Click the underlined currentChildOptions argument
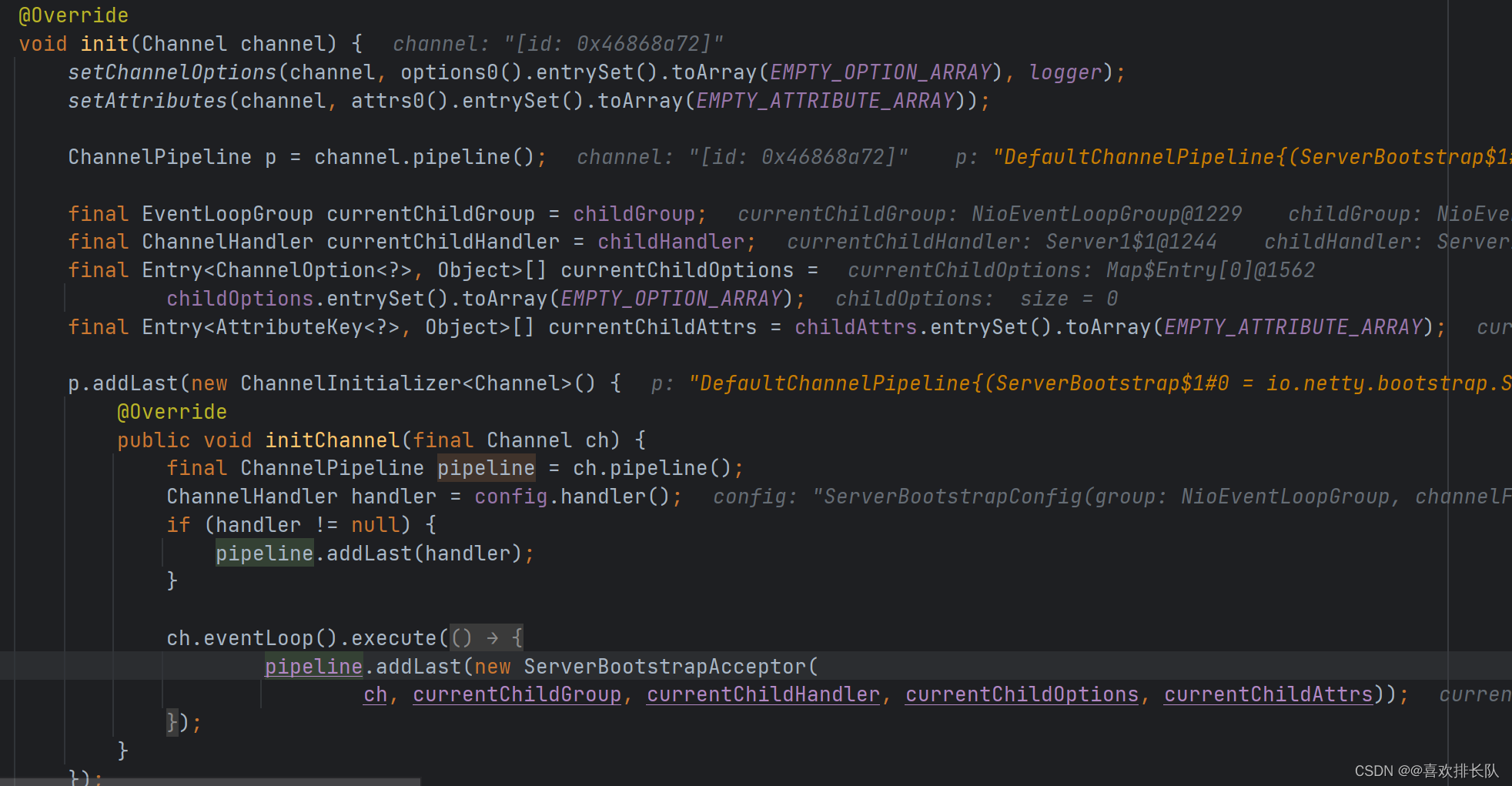This screenshot has width=1512, height=786. (1022, 694)
